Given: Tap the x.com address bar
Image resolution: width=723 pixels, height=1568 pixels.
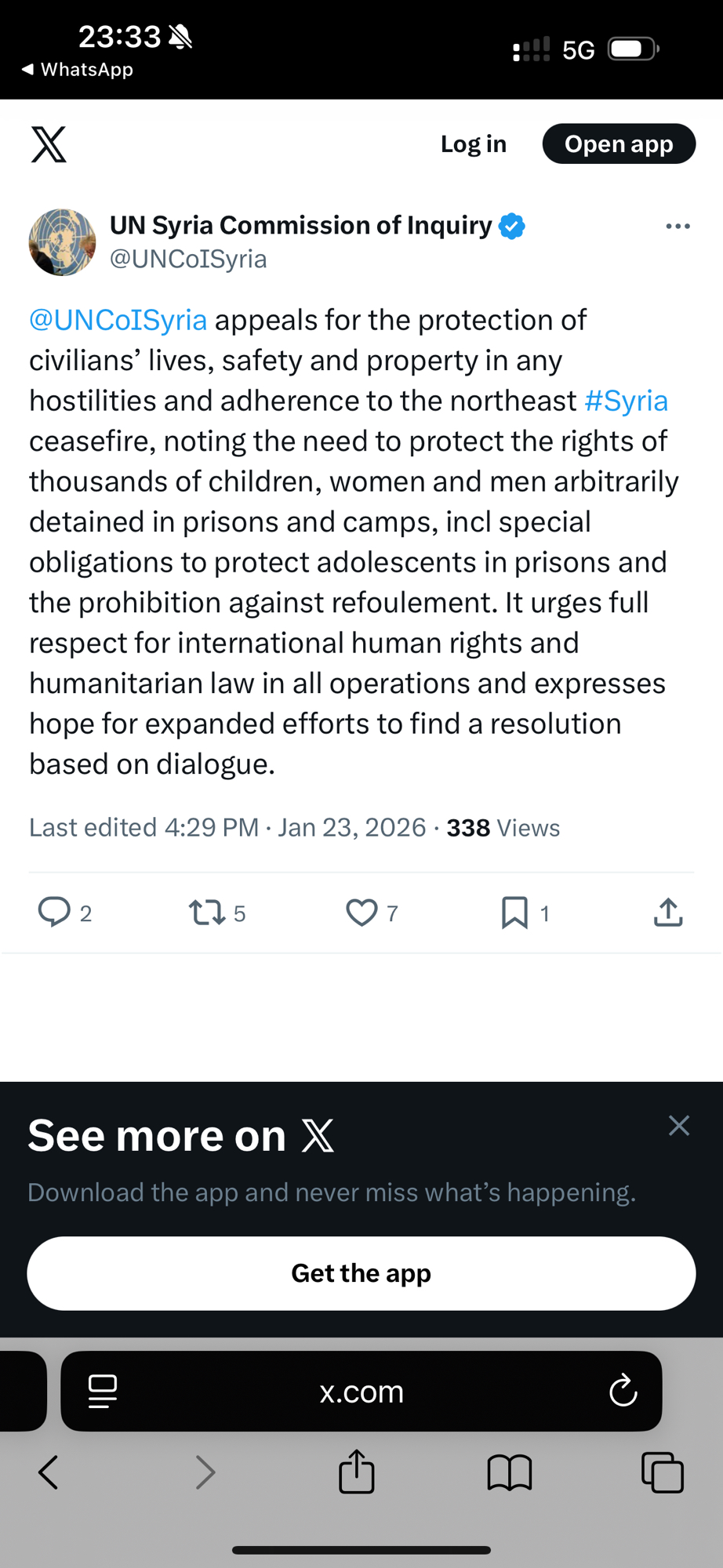Looking at the screenshot, I should point(361,1392).
